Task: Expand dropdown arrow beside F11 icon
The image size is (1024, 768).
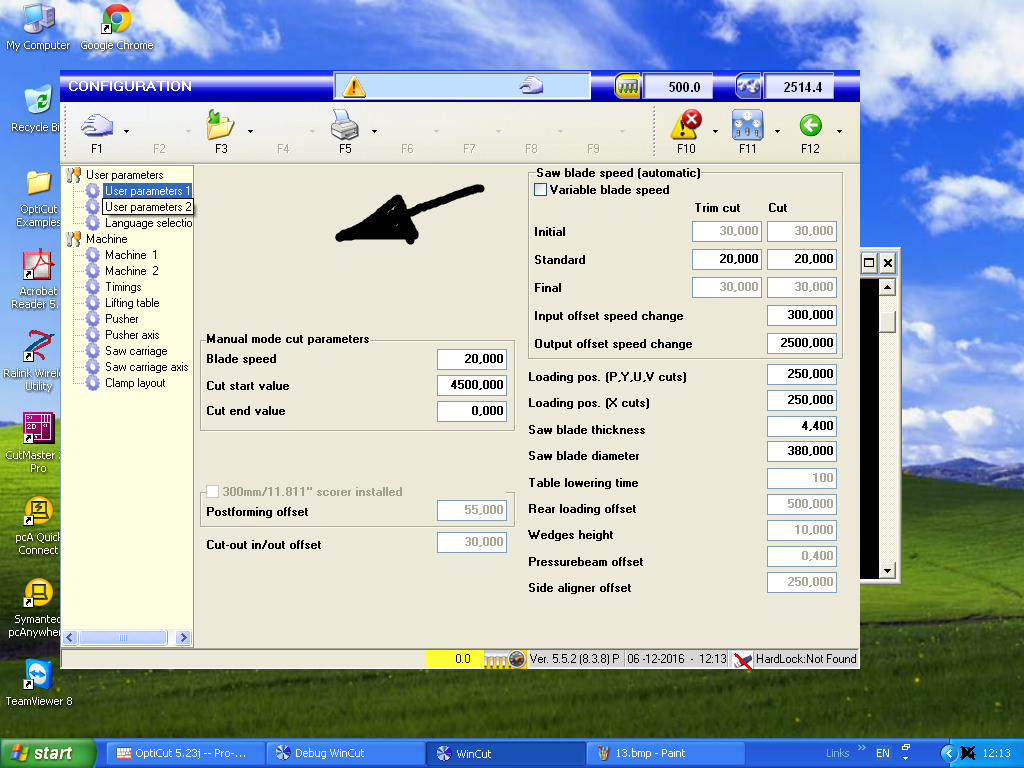Action: click(777, 131)
